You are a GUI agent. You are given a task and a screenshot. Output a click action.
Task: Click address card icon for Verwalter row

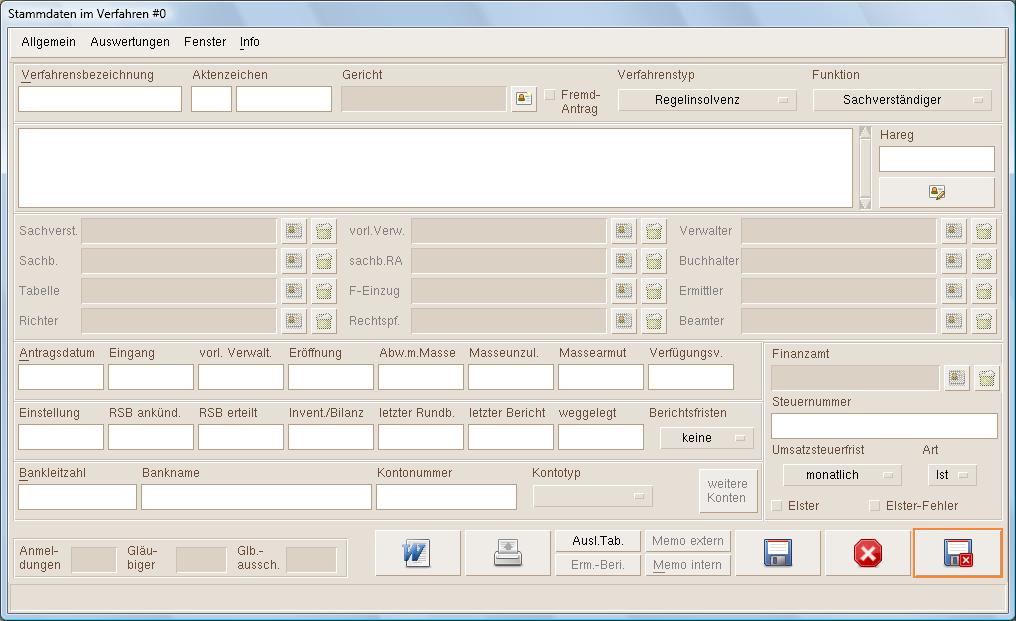coord(954,230)
